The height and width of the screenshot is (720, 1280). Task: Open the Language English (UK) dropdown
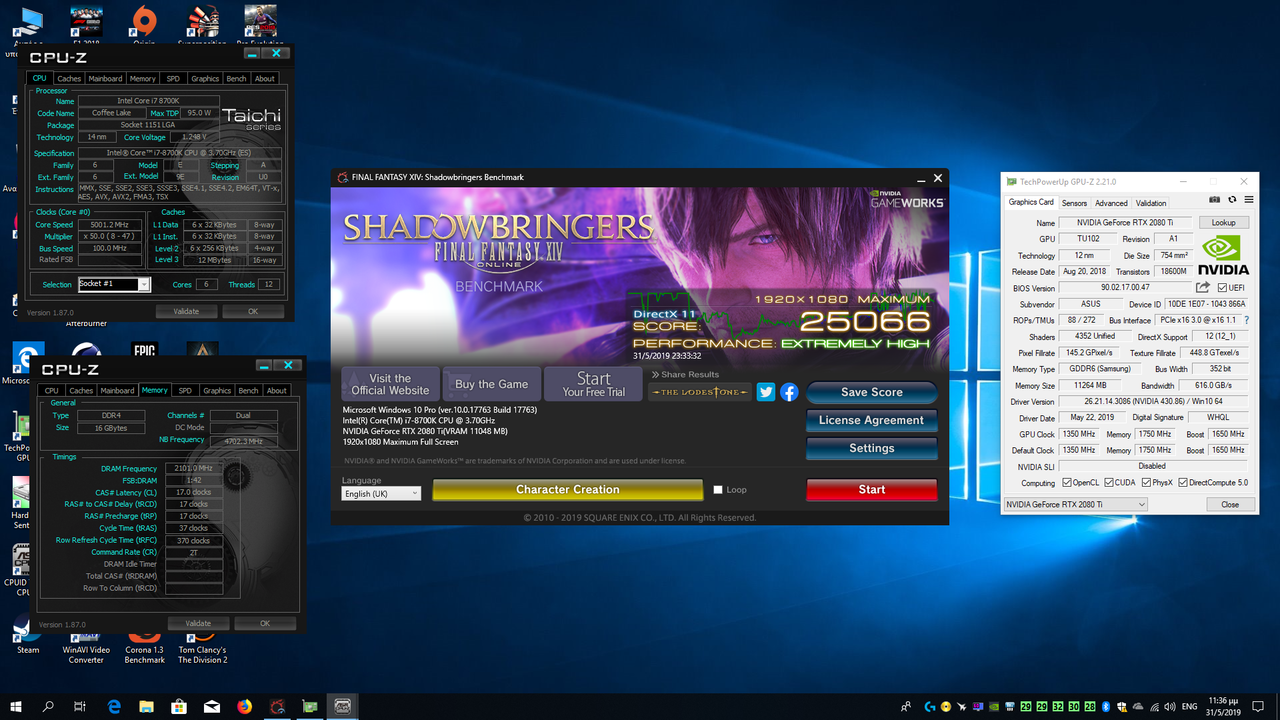[x=381, y=493]
